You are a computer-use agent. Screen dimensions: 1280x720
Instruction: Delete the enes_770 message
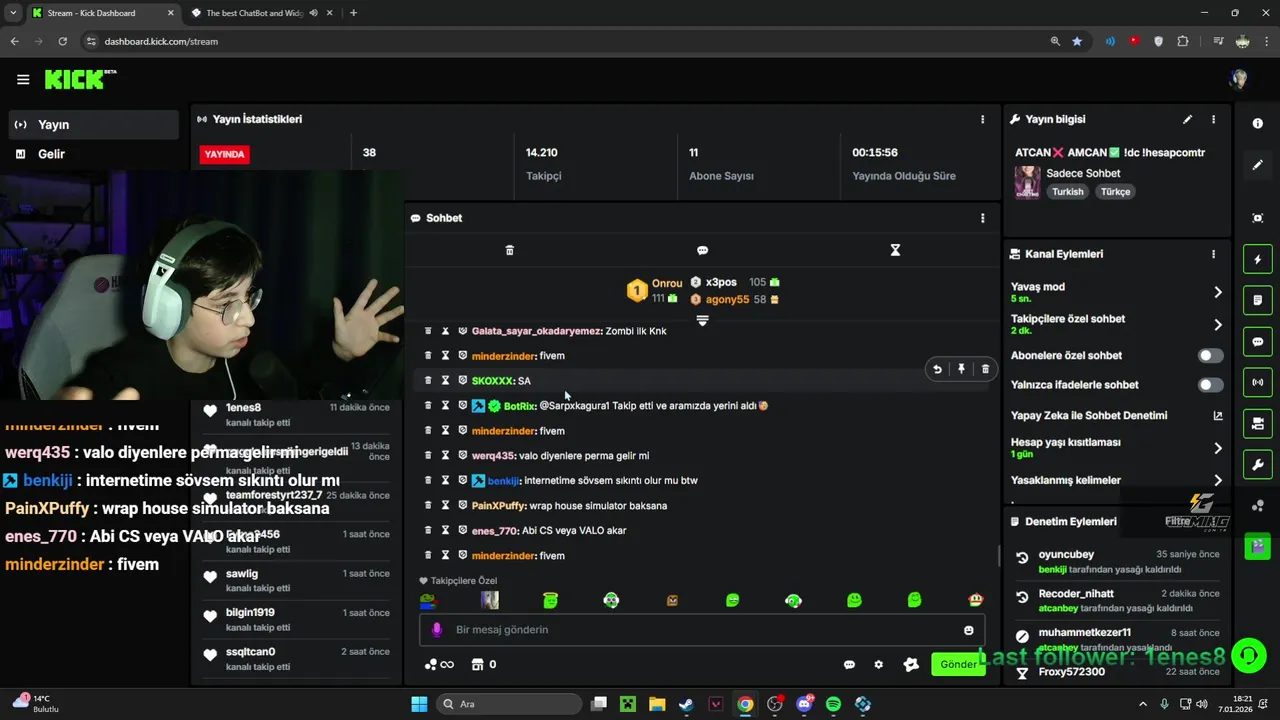click(x=428, y=531)
